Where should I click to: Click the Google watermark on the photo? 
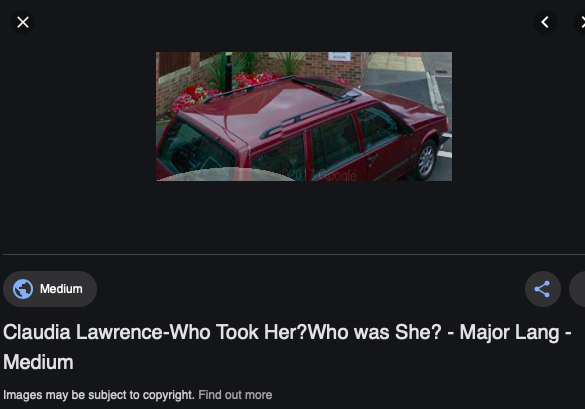pos(318,175)
